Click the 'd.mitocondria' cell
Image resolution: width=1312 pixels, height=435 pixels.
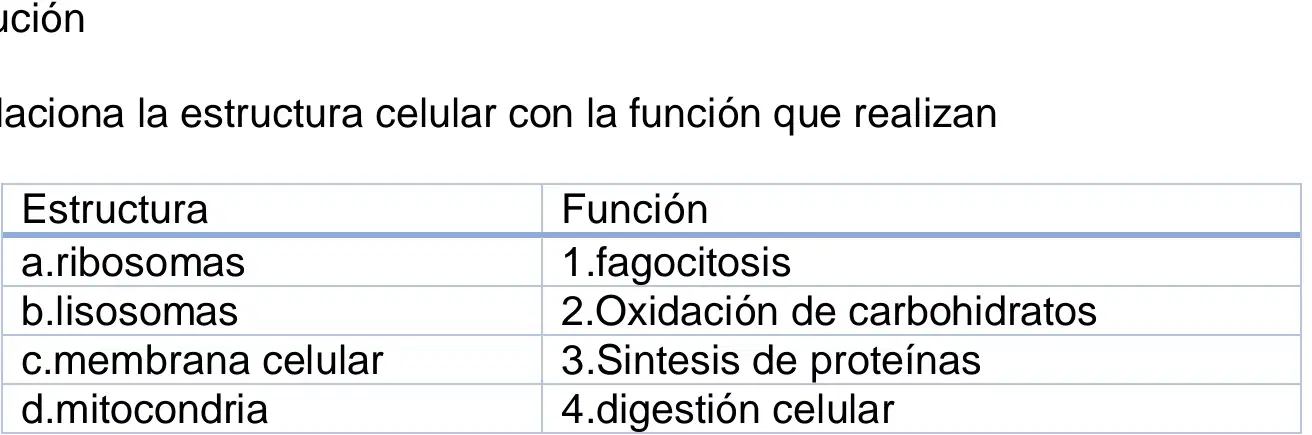point(277,409)
